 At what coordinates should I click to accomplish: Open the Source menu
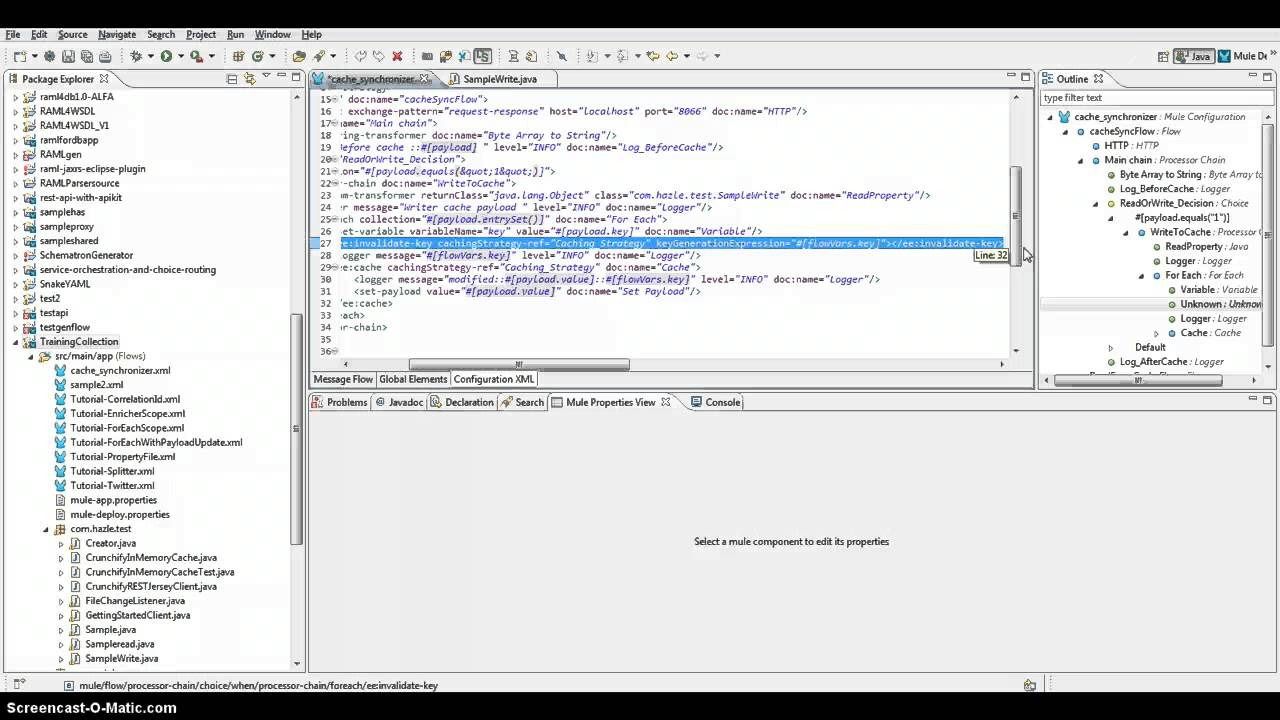click(x=72, y=34)
